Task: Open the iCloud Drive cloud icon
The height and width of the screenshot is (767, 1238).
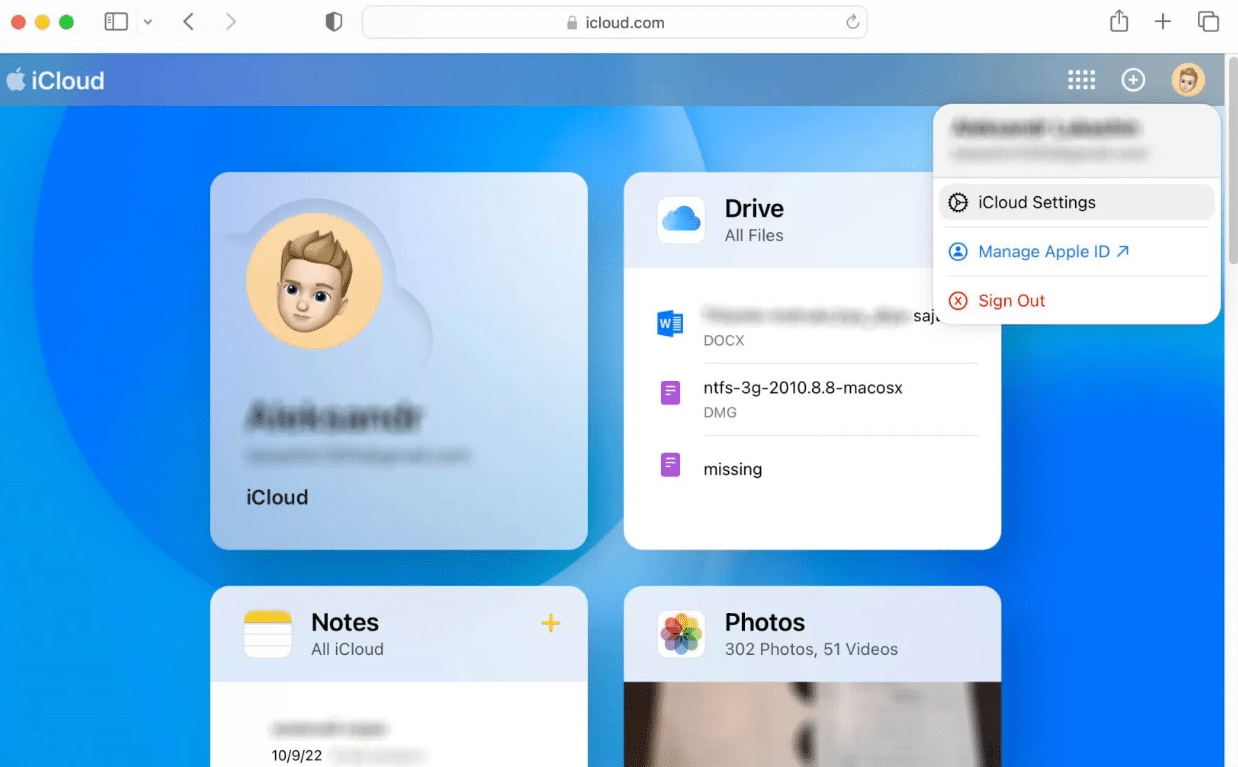Action: coord(681,220)
